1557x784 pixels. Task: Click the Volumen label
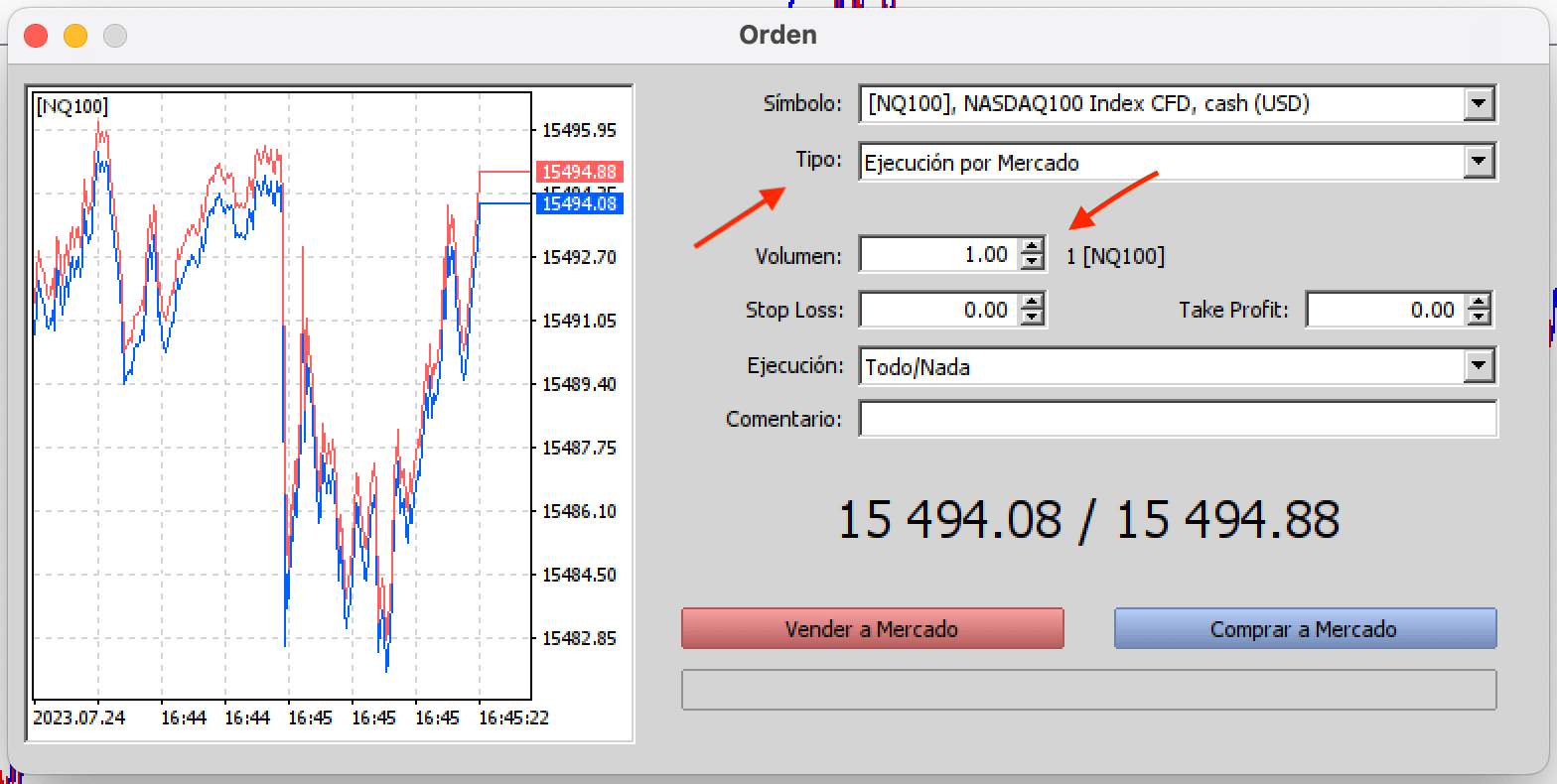click(798, 256)
